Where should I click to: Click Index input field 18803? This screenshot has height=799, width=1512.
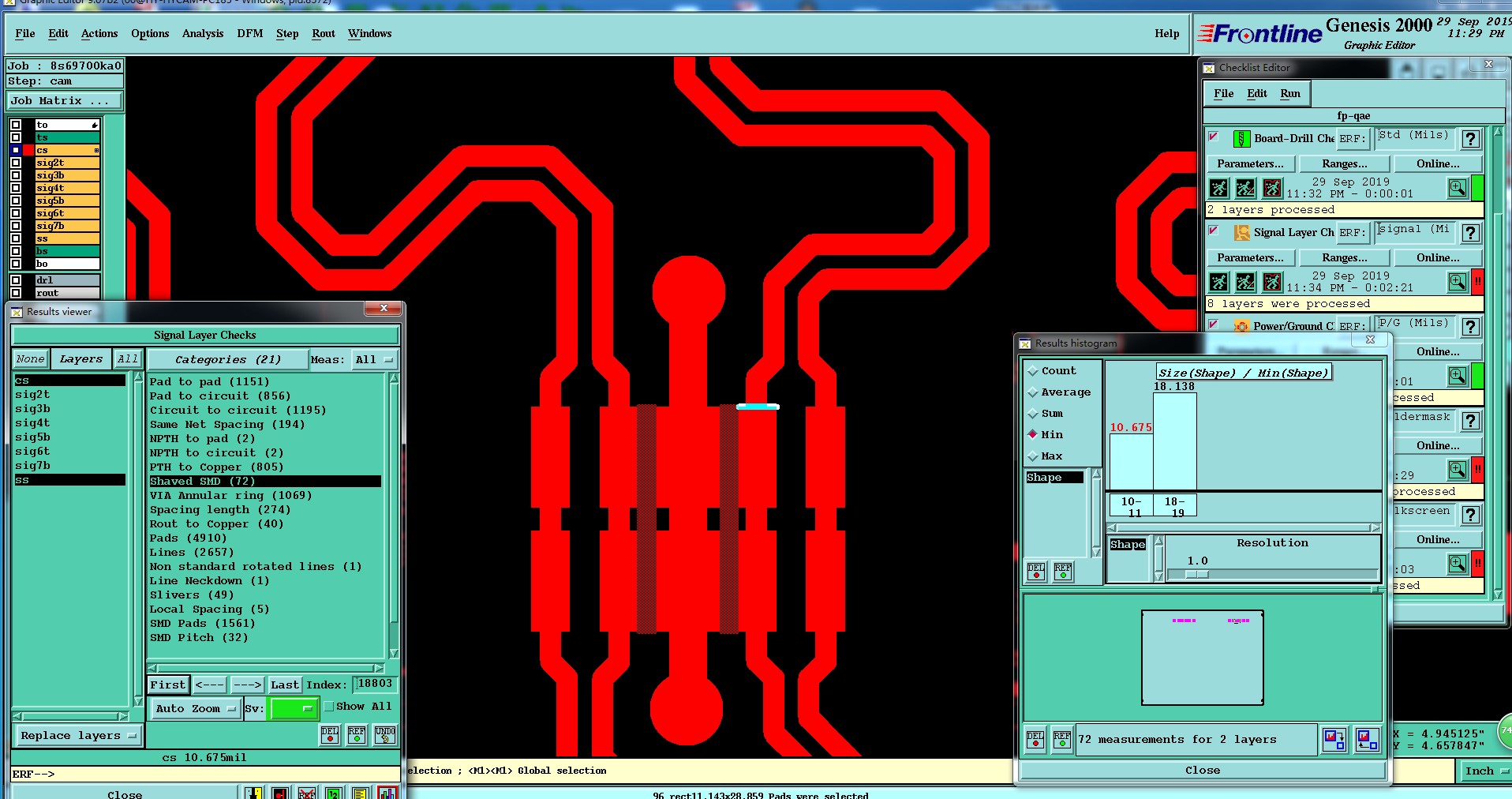(x=375, y=685)
